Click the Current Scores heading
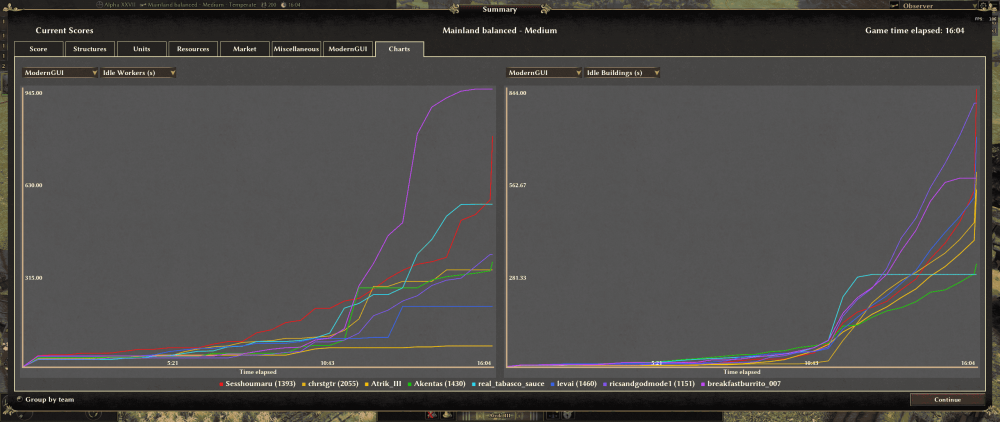1000x422 pixels. [x=64, y=30]
